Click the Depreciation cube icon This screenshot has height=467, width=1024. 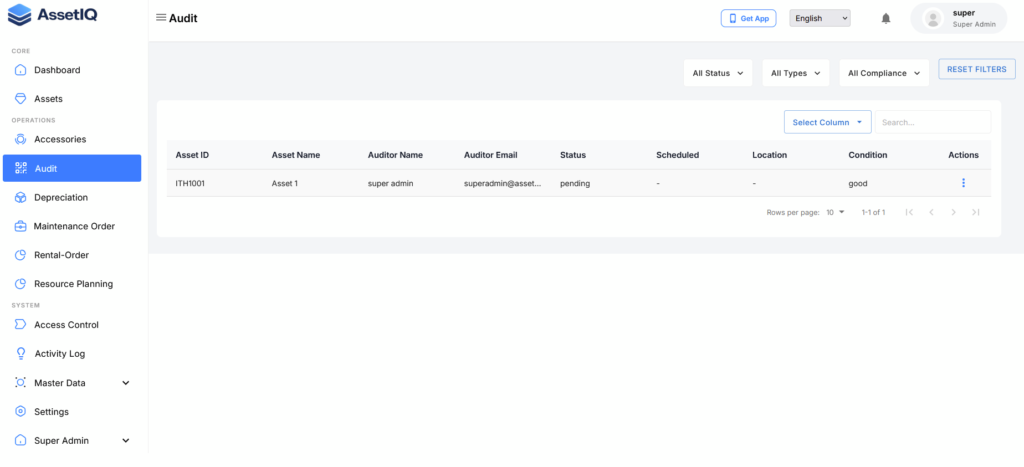tap(20, 197)
